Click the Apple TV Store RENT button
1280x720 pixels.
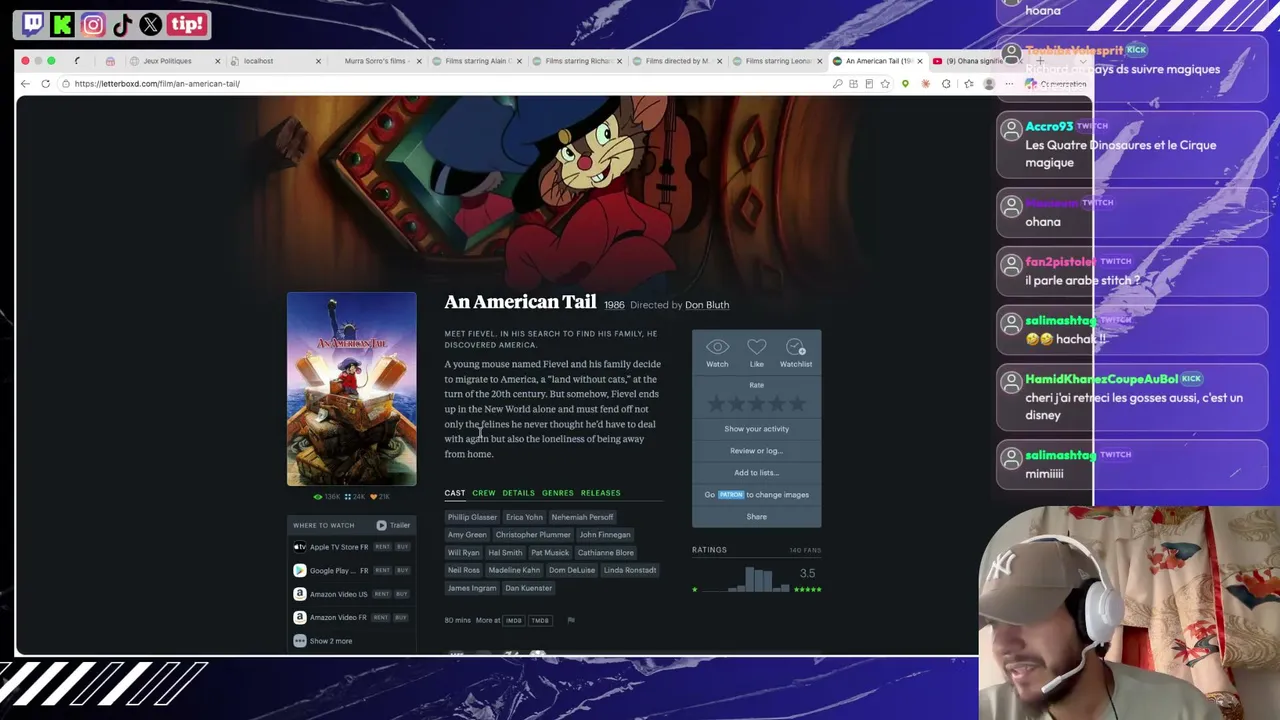click(382, 547)
